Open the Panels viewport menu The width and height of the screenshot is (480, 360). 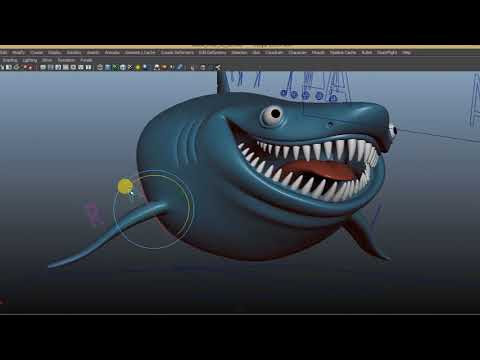point(86,60)
